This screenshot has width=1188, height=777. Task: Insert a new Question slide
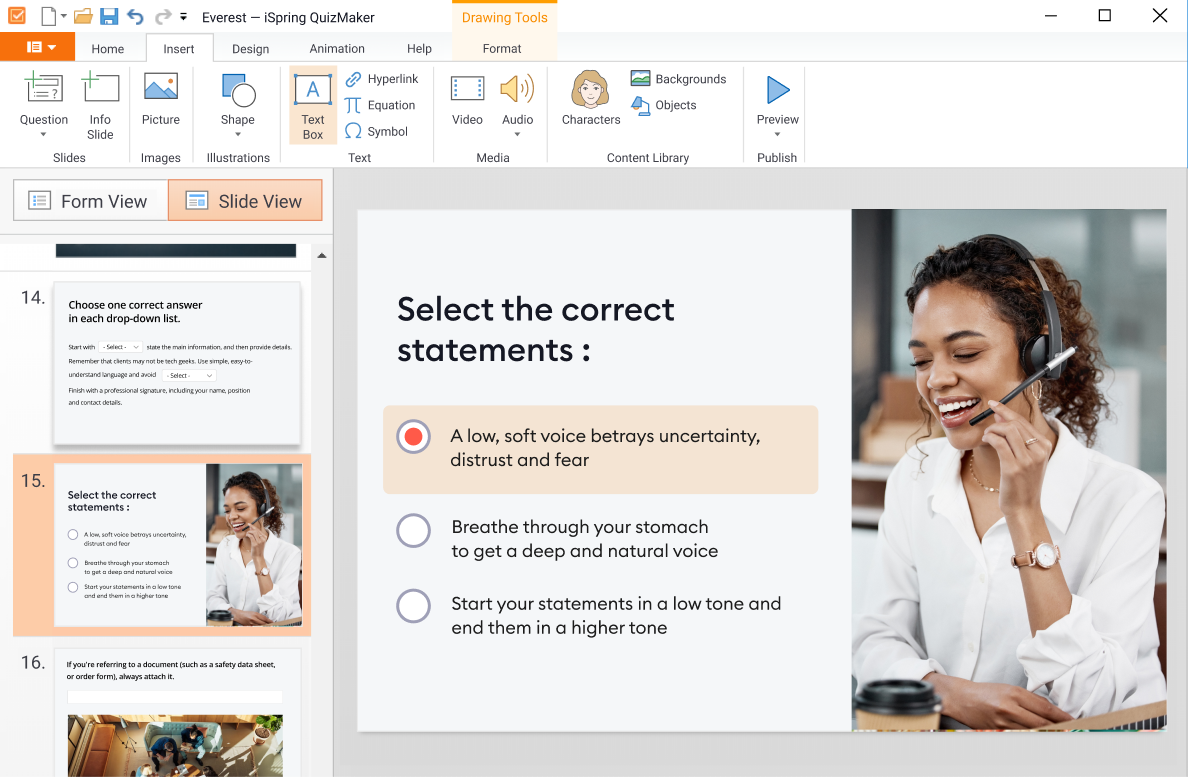(x=44, y=100)
